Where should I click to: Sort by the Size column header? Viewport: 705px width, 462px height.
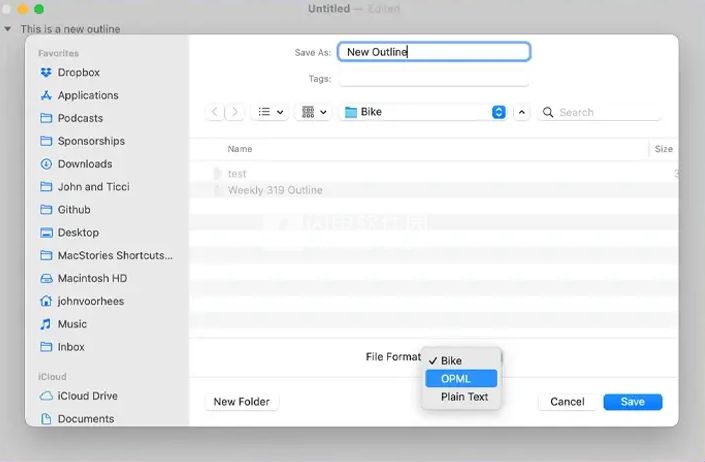click(664, 149)
